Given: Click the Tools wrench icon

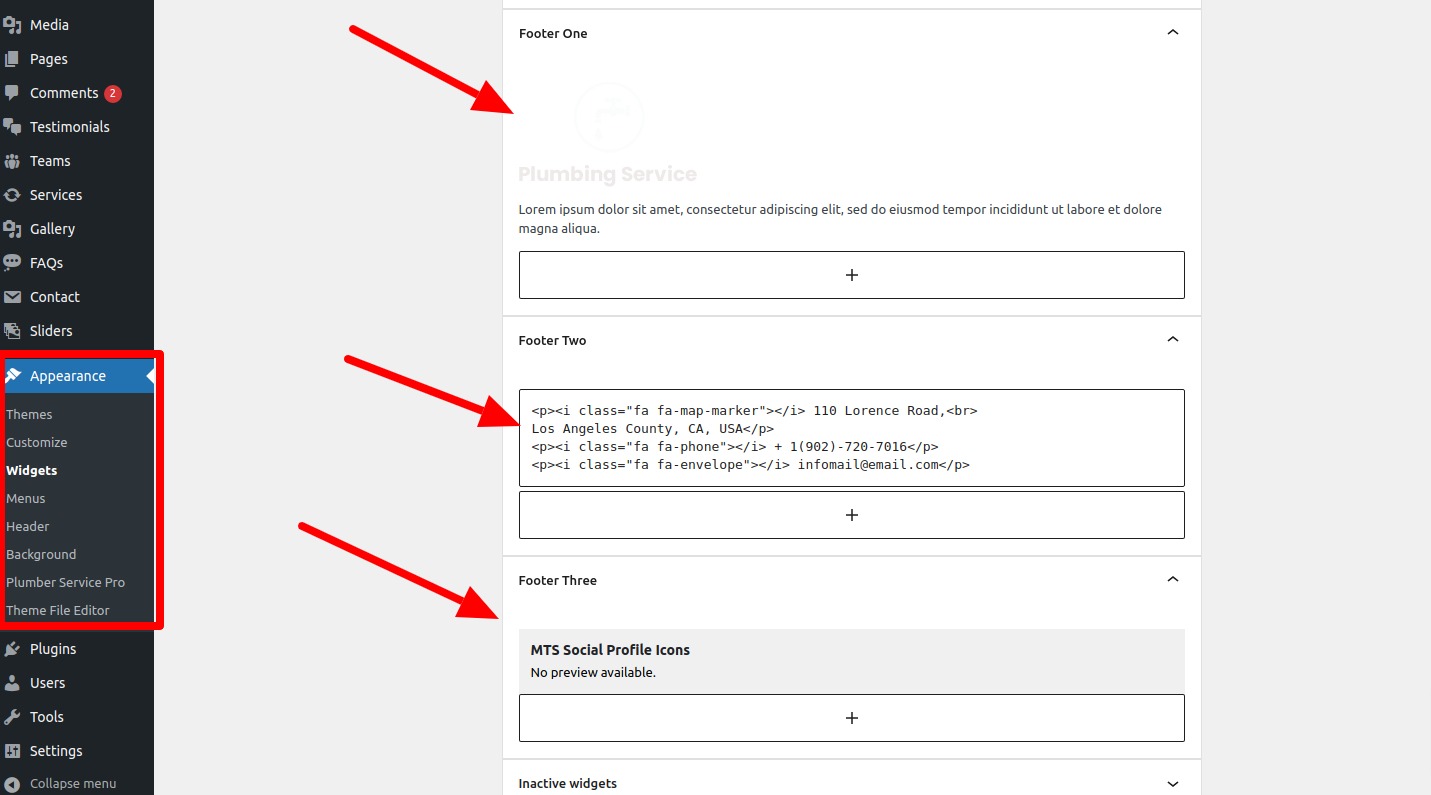Looking at the screenshot, I should (x=12, y=717).
